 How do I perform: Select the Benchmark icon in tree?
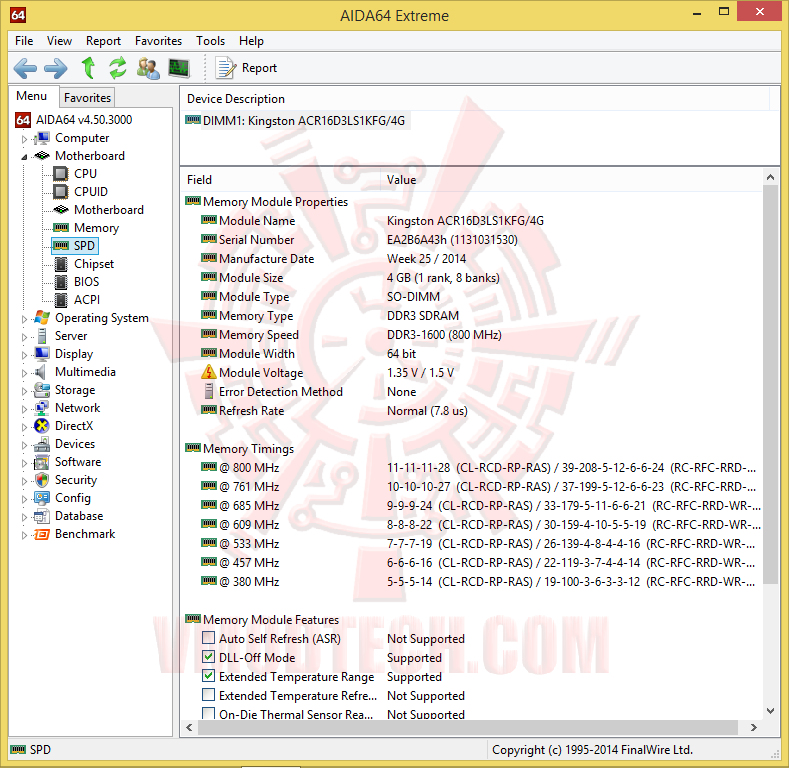(x=42, y=534)
